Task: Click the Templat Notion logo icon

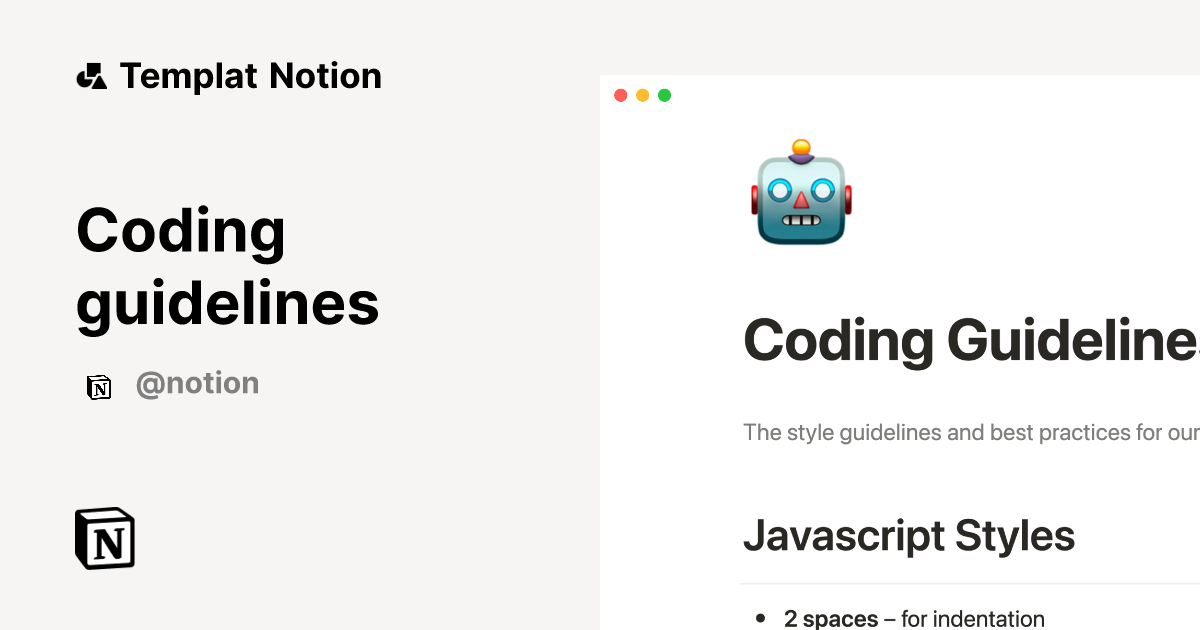Action: [93, 75]
